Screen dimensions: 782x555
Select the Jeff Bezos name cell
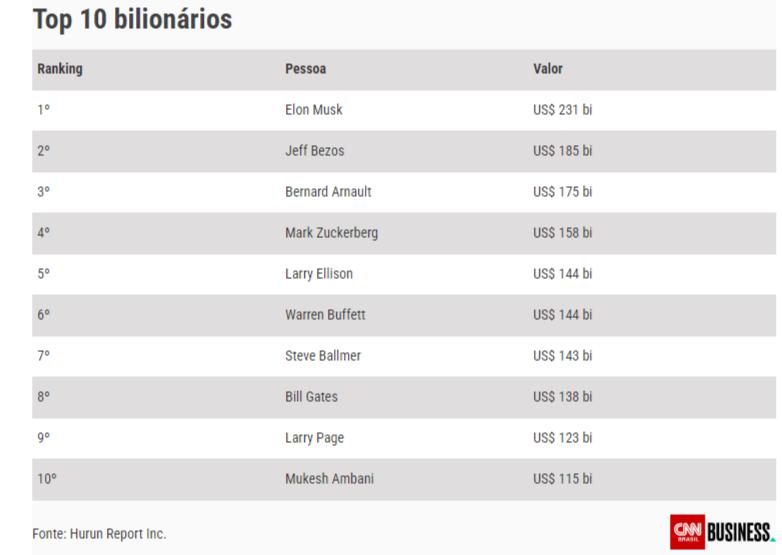coord(316,151)
